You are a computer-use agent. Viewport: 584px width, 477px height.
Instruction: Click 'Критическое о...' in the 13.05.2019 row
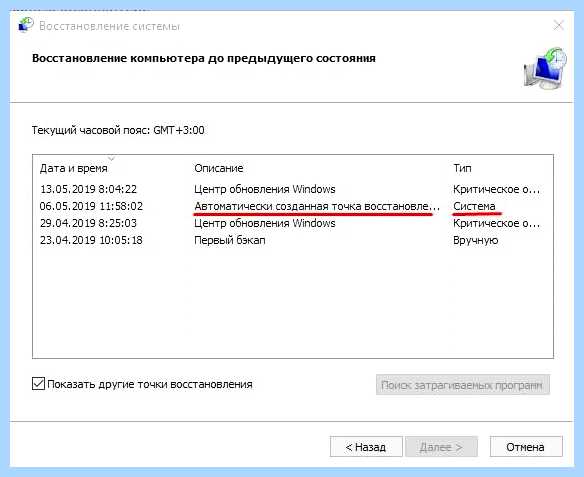click(x=496, y=189)
